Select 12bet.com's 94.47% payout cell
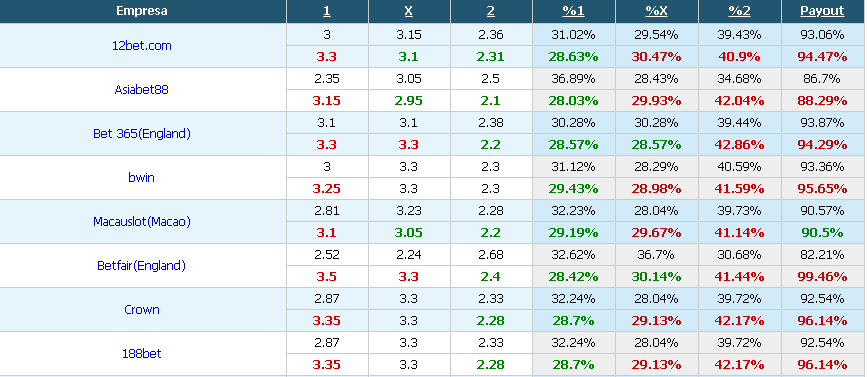867x377 pixels. tap(822, 56)
